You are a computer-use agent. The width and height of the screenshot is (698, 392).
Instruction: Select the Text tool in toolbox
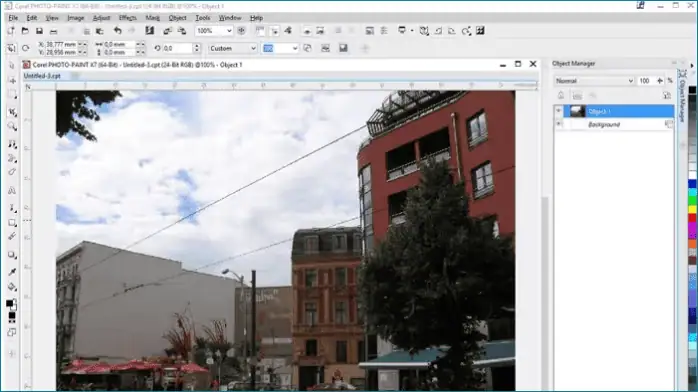click(12, 191)
